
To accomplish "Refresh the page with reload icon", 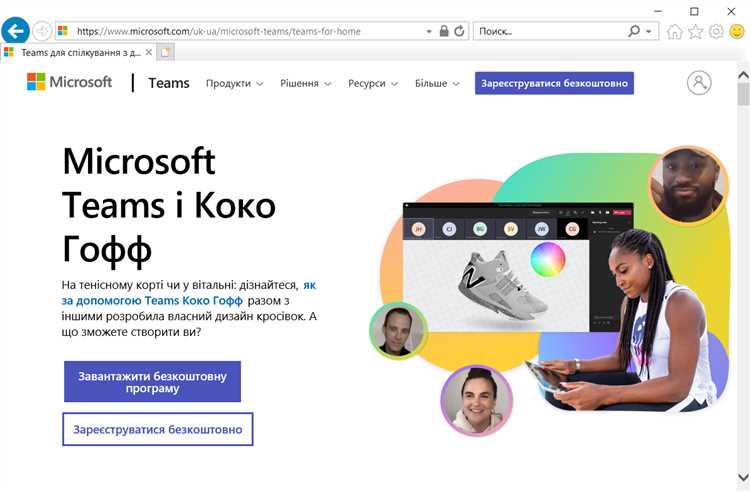I will tap(459, 31).
